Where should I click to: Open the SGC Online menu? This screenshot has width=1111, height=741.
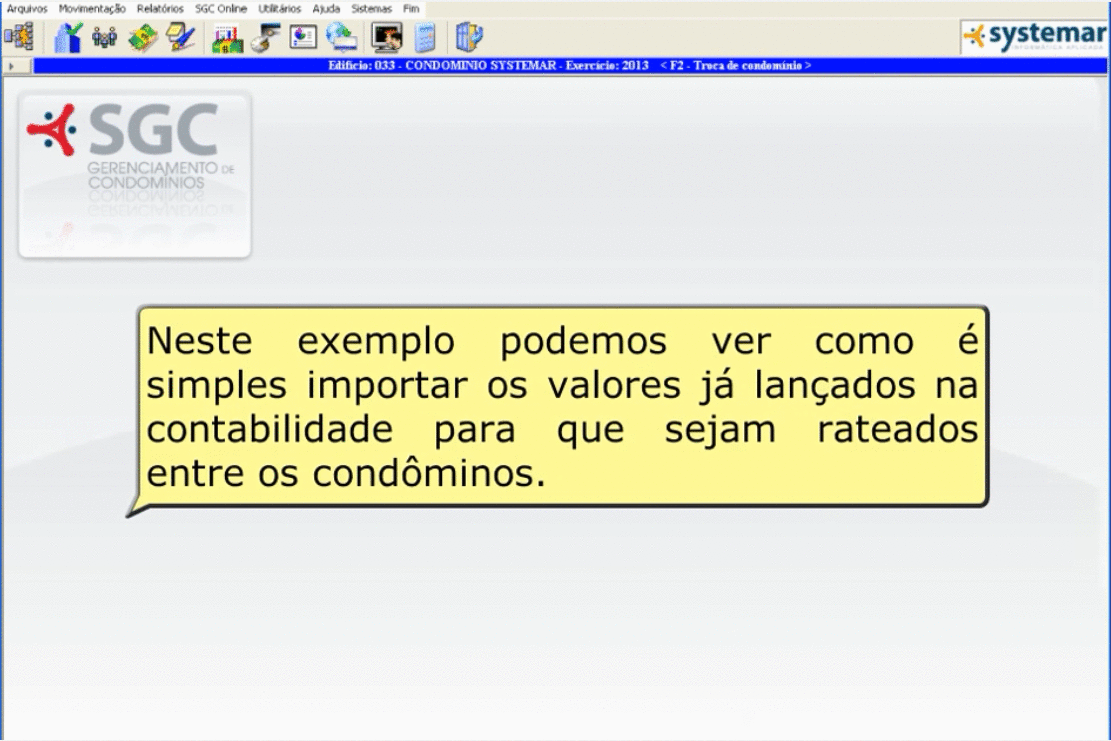click(220, 7)
